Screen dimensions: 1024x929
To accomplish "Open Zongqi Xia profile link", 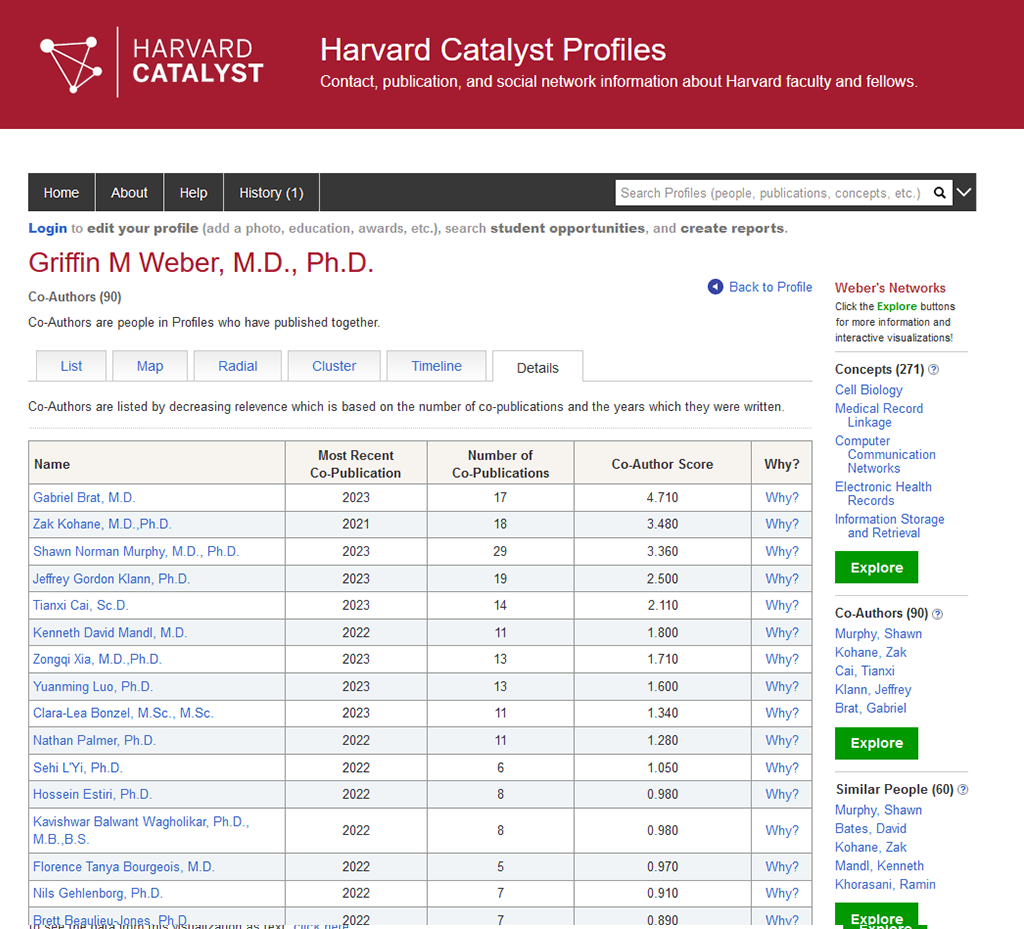I will 97,659.
